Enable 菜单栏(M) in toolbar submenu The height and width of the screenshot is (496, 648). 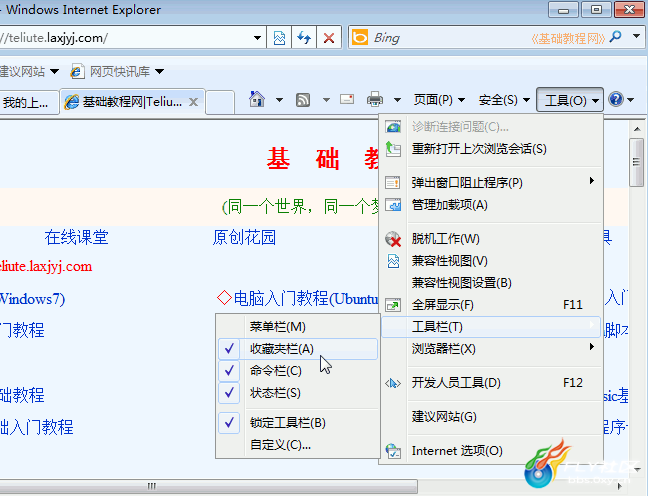point(298,327)
